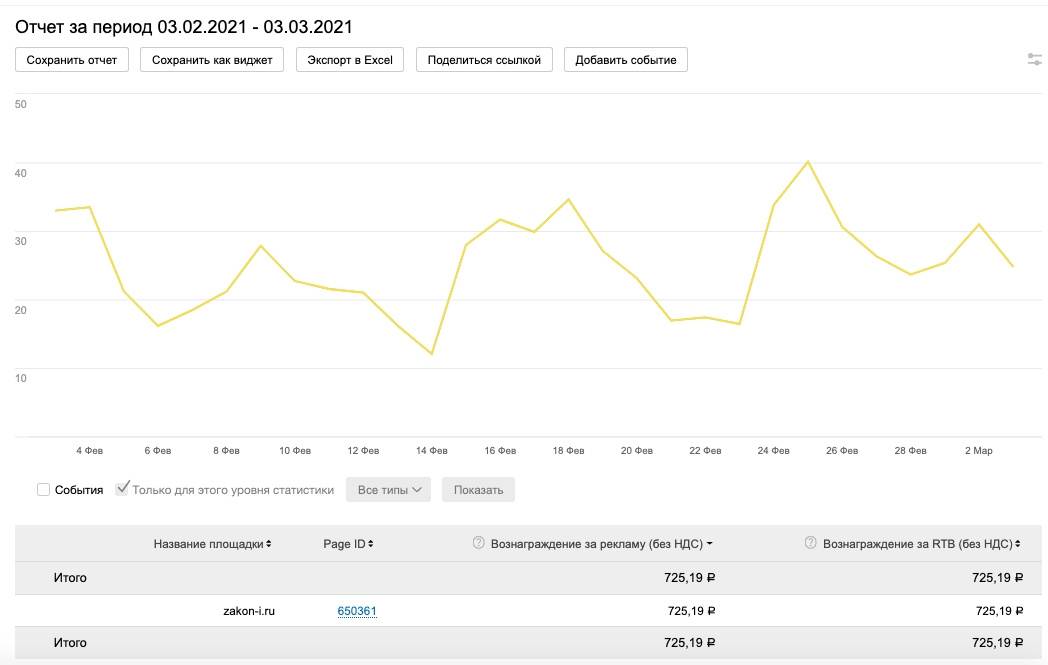This screenshot has height=665, width=1048.
Task: Click help icon beside Вознаграждение за рекламу
Action: click(478, 543)
